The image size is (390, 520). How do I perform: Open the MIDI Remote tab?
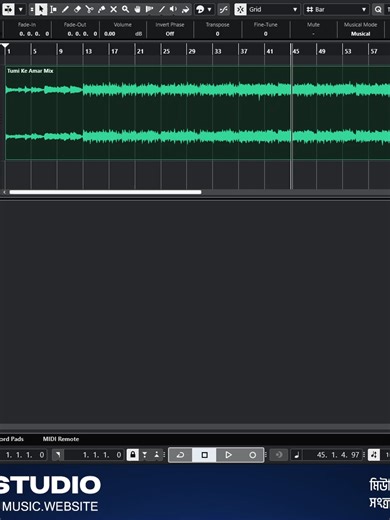pyautogui.click(x=61, y=439)
